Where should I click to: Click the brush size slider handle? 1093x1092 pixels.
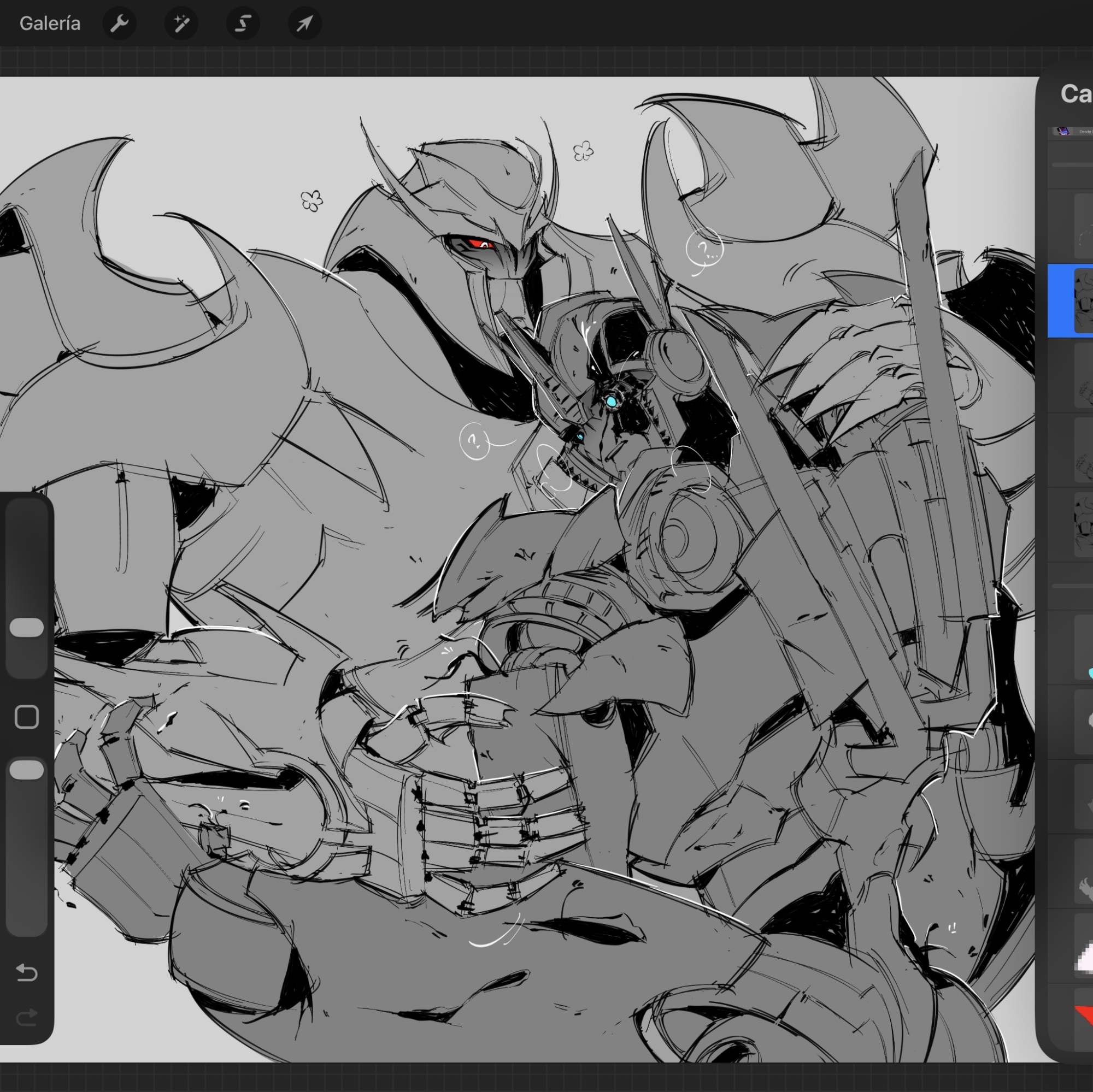coord(27,628)
